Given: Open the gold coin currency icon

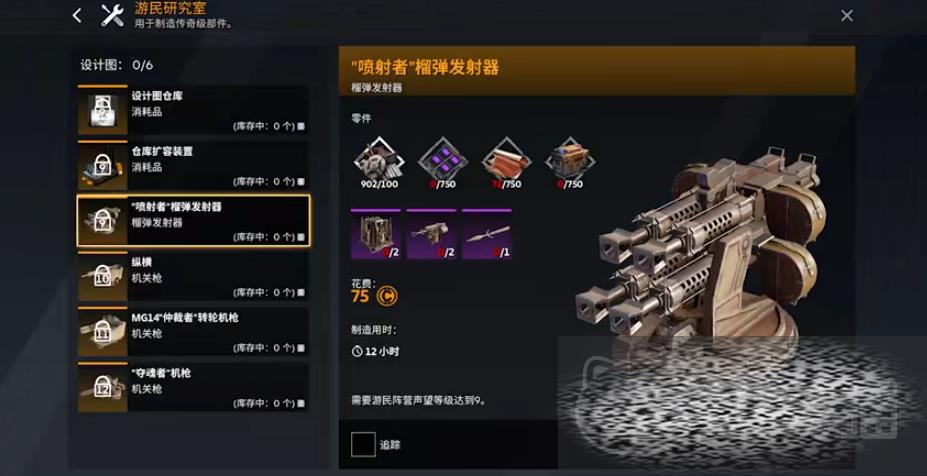Looking at the screenshot, I should [387, 295].
